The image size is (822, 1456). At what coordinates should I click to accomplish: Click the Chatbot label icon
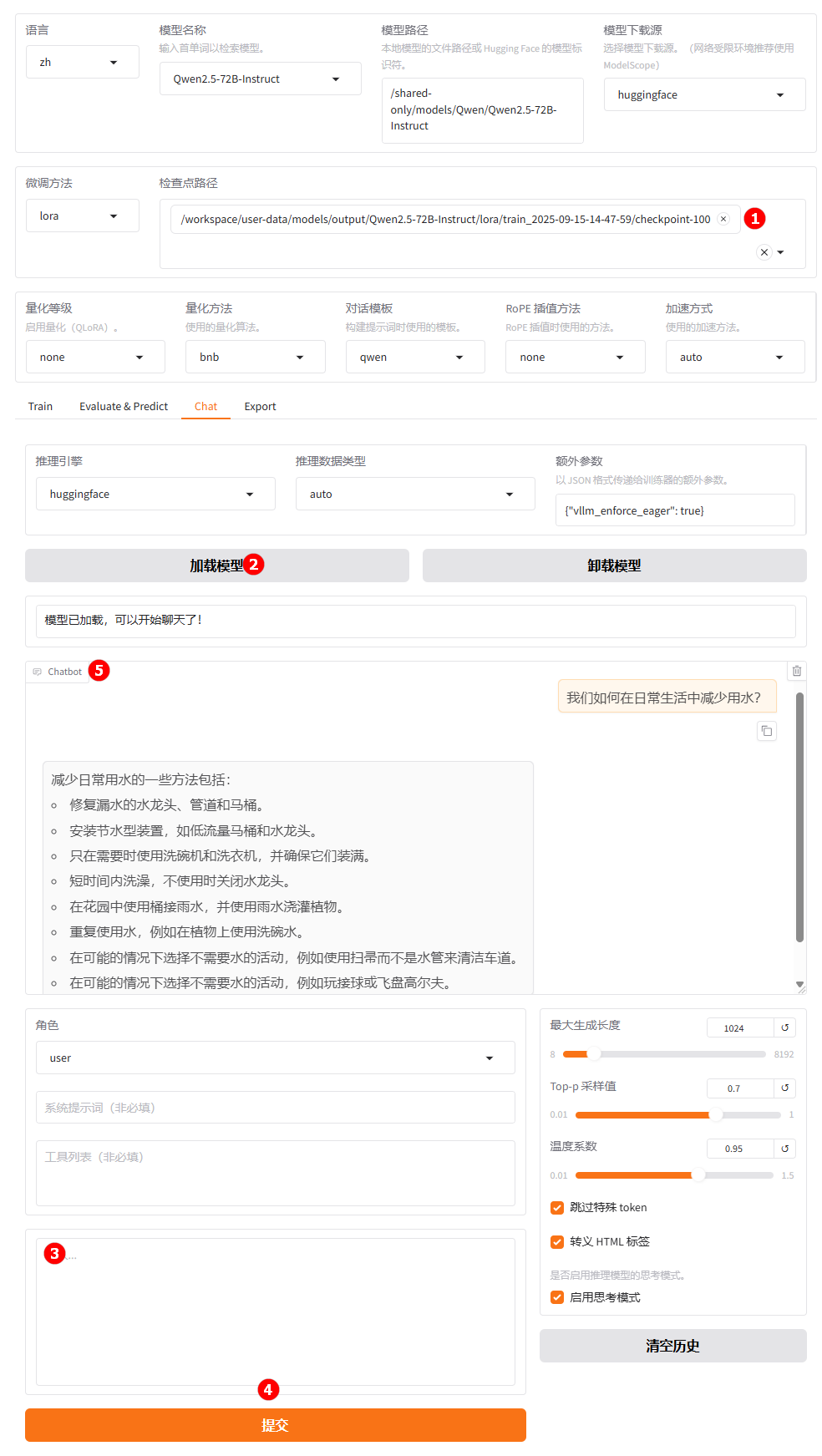tap(38, 672)
